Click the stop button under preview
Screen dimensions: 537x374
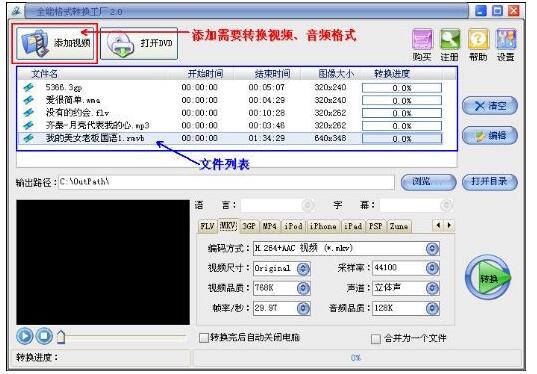(x=44, y=336)
